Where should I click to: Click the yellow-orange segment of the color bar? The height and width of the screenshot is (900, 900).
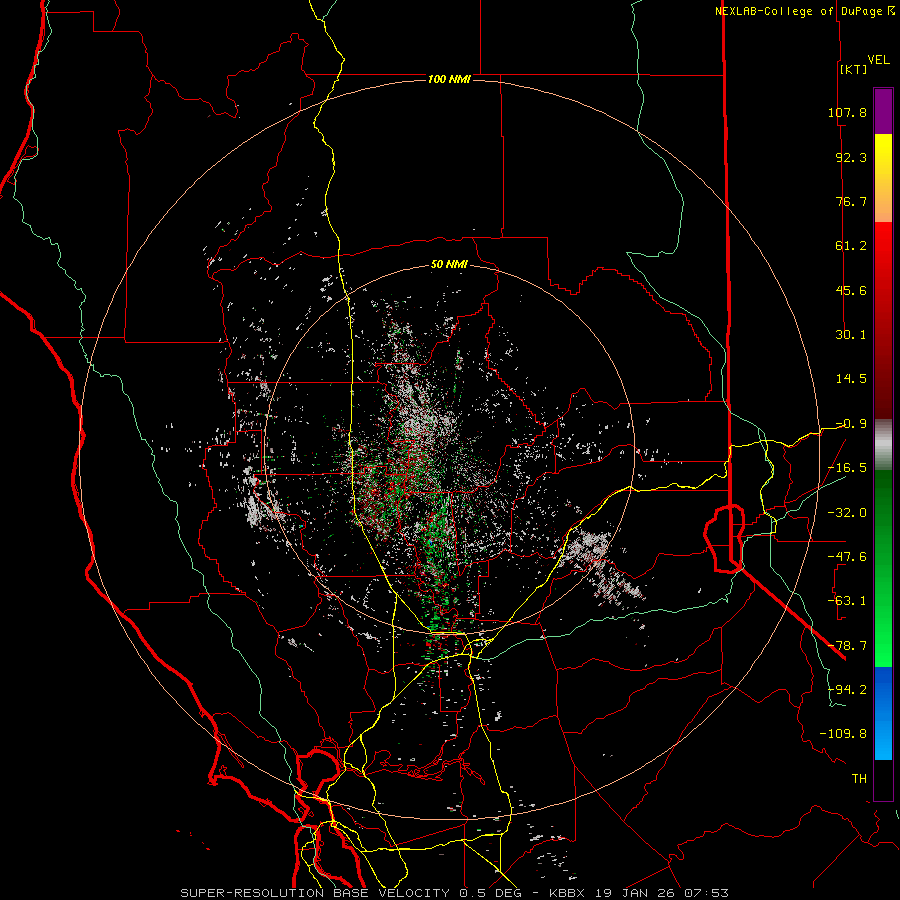(883, 178)
